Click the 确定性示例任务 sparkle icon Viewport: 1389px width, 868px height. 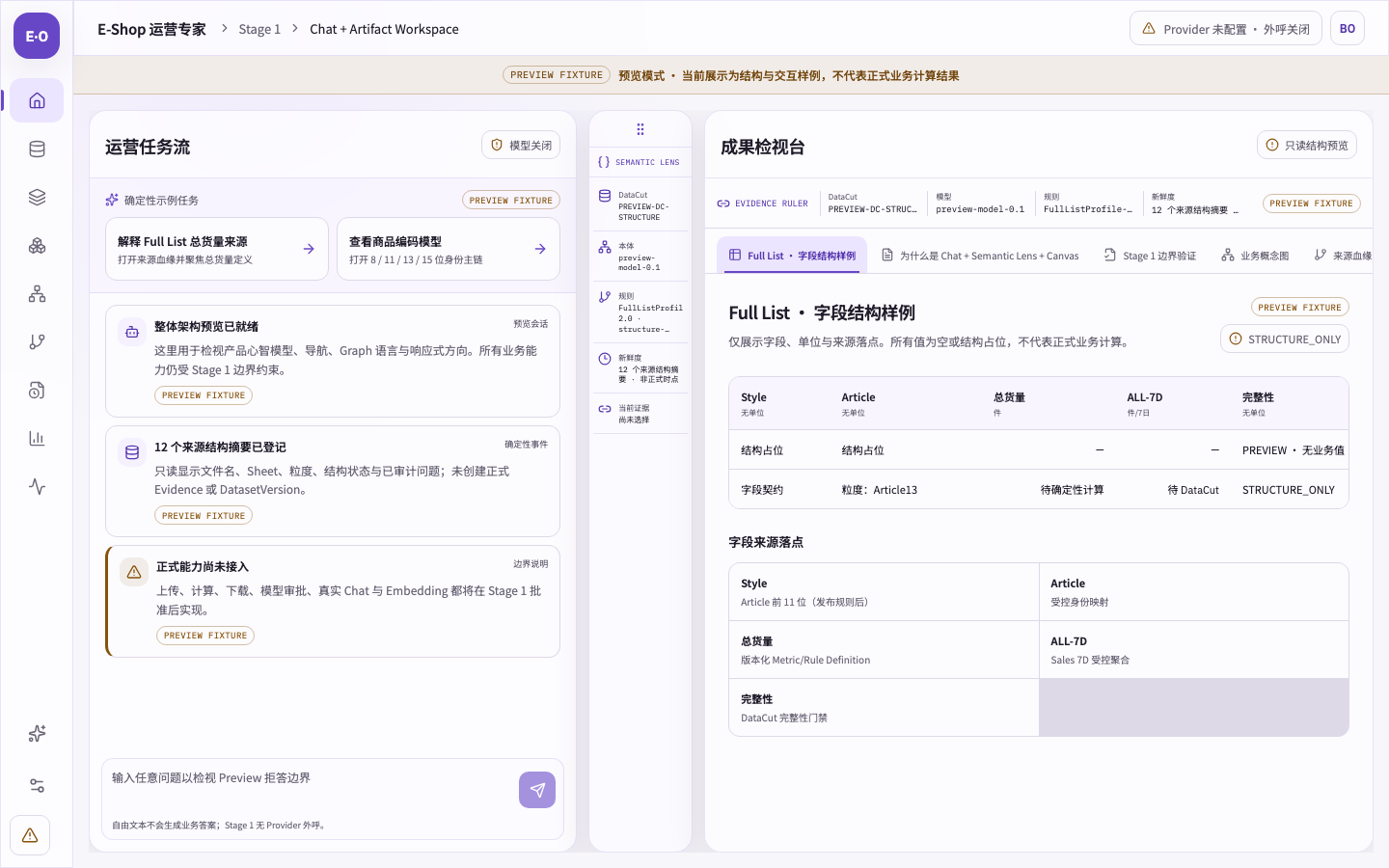(112, 200)
